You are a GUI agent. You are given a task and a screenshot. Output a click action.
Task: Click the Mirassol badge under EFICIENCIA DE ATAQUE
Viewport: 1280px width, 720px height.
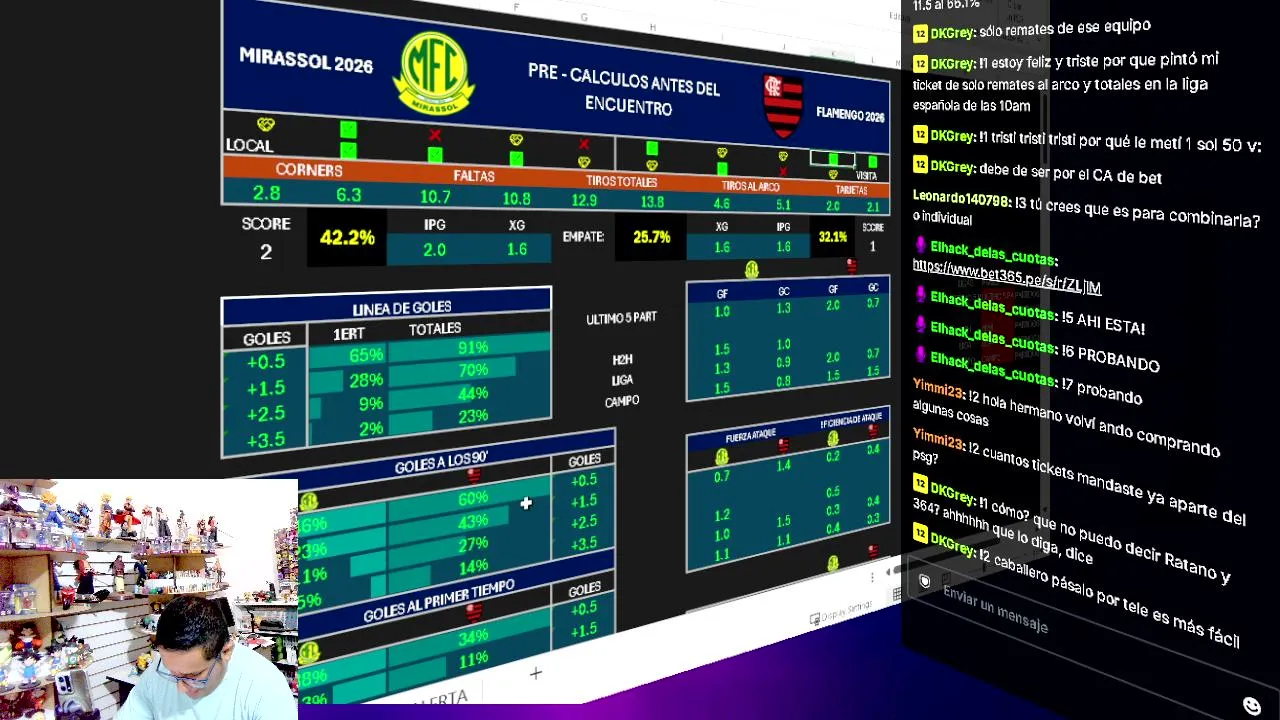[x=833, y=438]
